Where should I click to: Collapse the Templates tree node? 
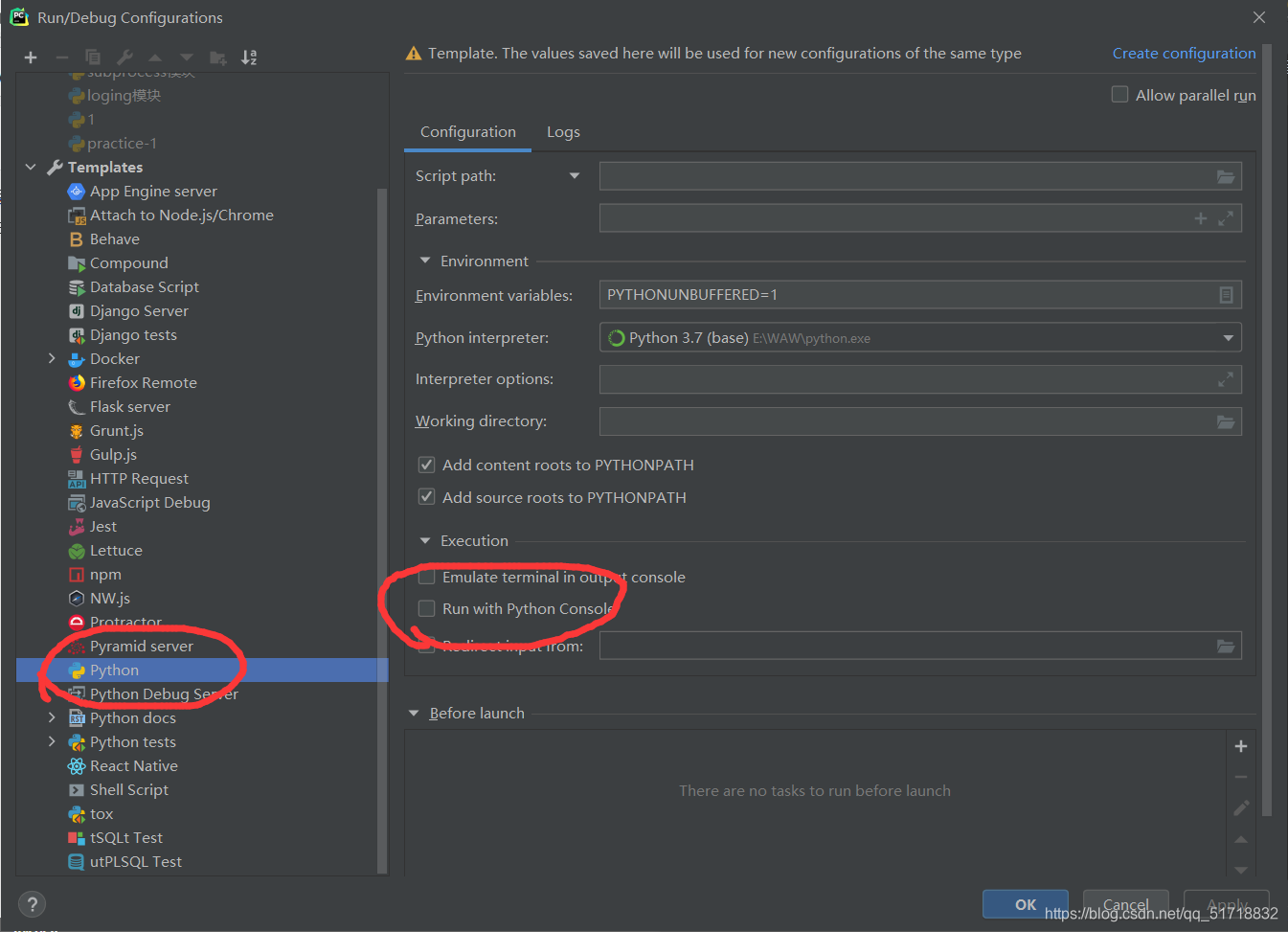pyautogui.click(x=31, y=168)
